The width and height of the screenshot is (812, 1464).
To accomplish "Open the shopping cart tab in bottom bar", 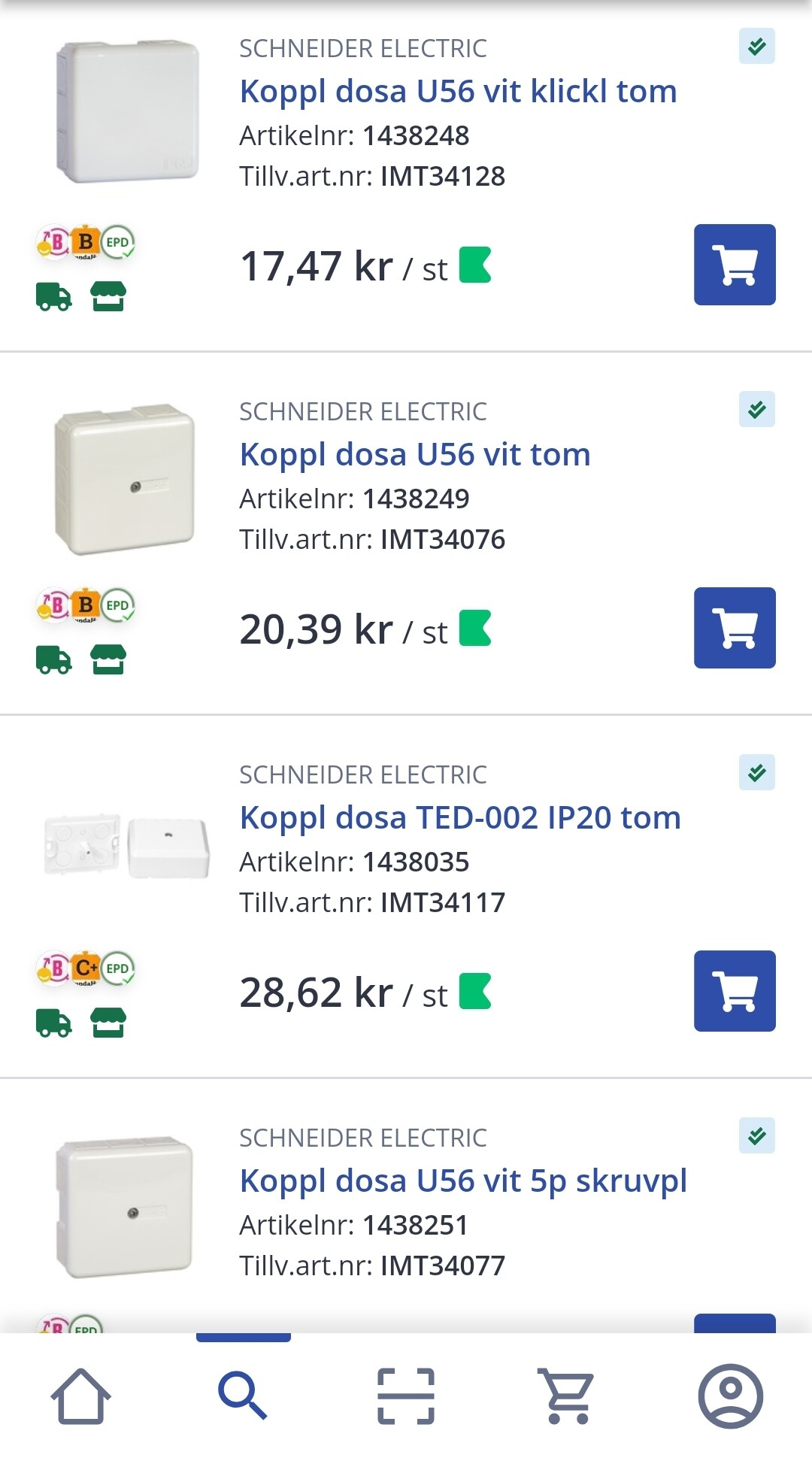I will click(x=566, y=1396).
